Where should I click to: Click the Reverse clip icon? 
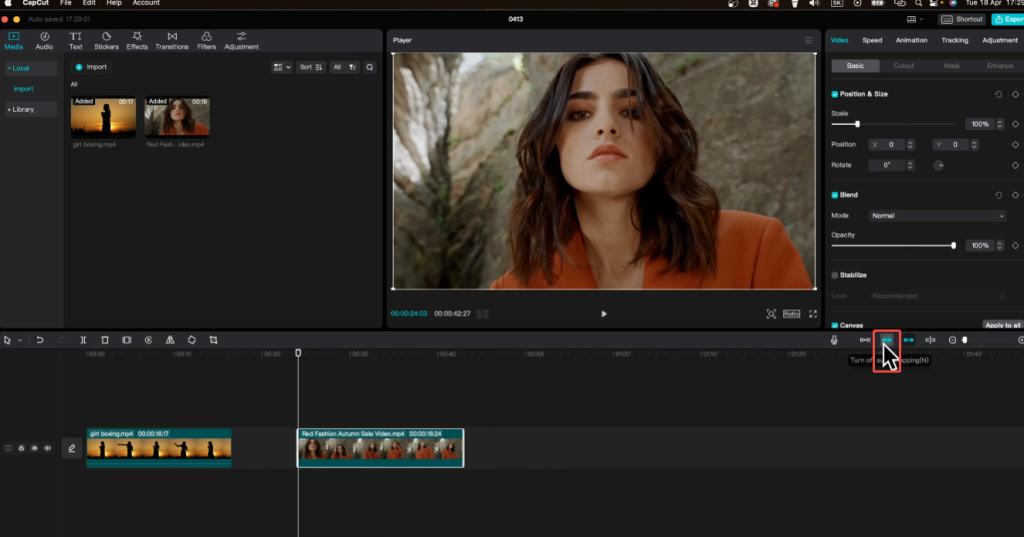[x=148, y=340]
